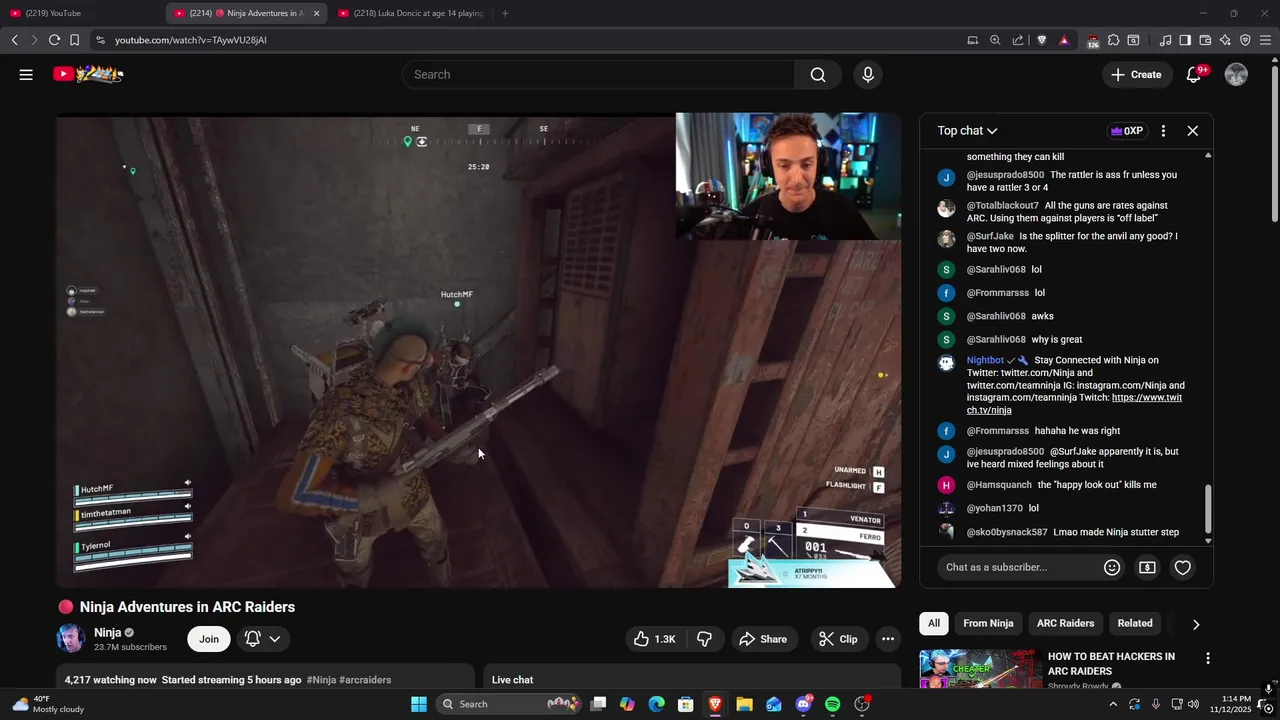Toggle the browser sidebar panel

tap(1185, 40)
